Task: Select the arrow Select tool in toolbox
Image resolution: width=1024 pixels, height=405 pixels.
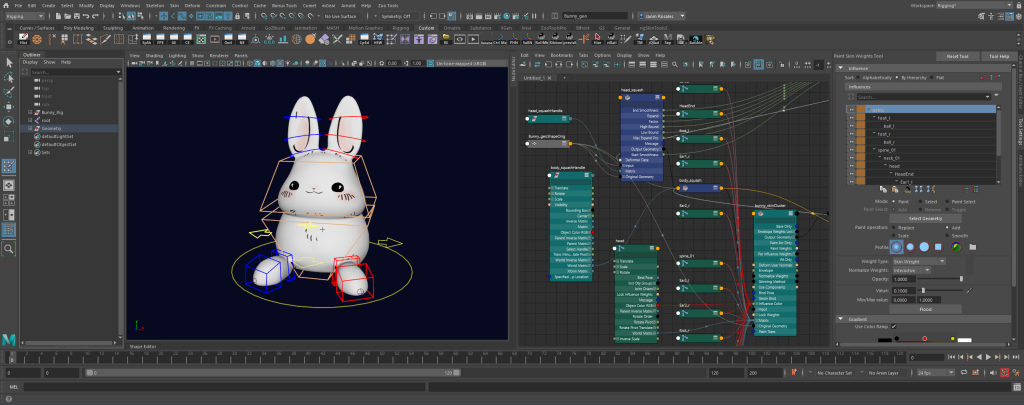Action: point(8,63)
